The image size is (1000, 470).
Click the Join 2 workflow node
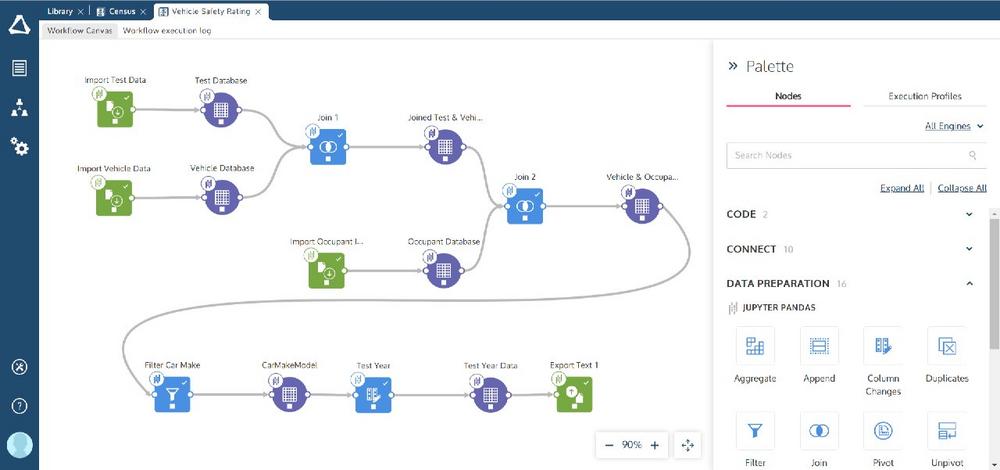(x=525, y=206)
